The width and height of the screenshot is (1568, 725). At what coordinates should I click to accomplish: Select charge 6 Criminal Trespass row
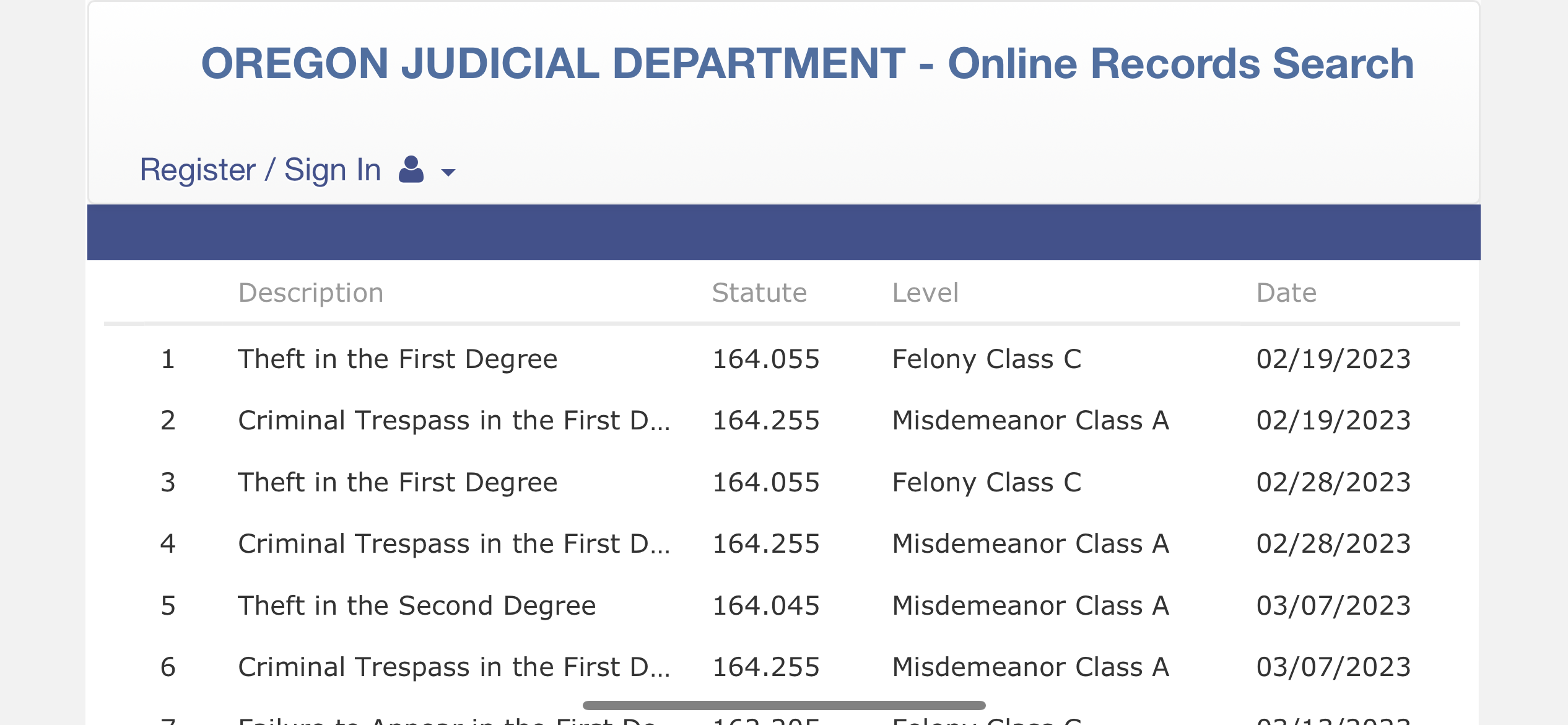pyautogui.click(x=782, y=667)
